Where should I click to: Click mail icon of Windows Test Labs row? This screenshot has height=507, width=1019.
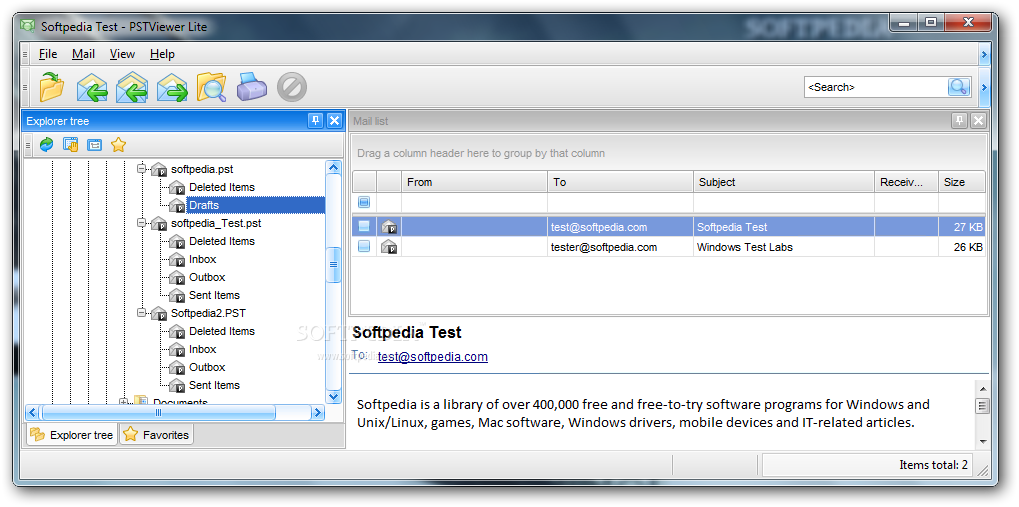[389, 247]
